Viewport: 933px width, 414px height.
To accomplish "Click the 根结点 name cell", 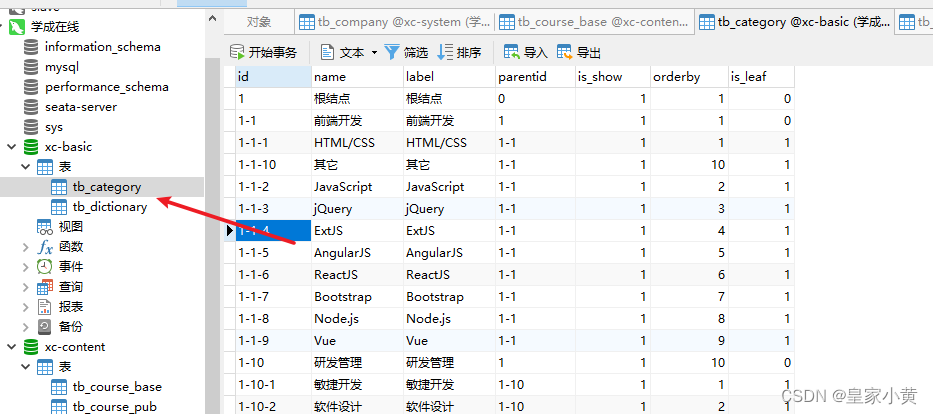I will (x=357, y=99).
